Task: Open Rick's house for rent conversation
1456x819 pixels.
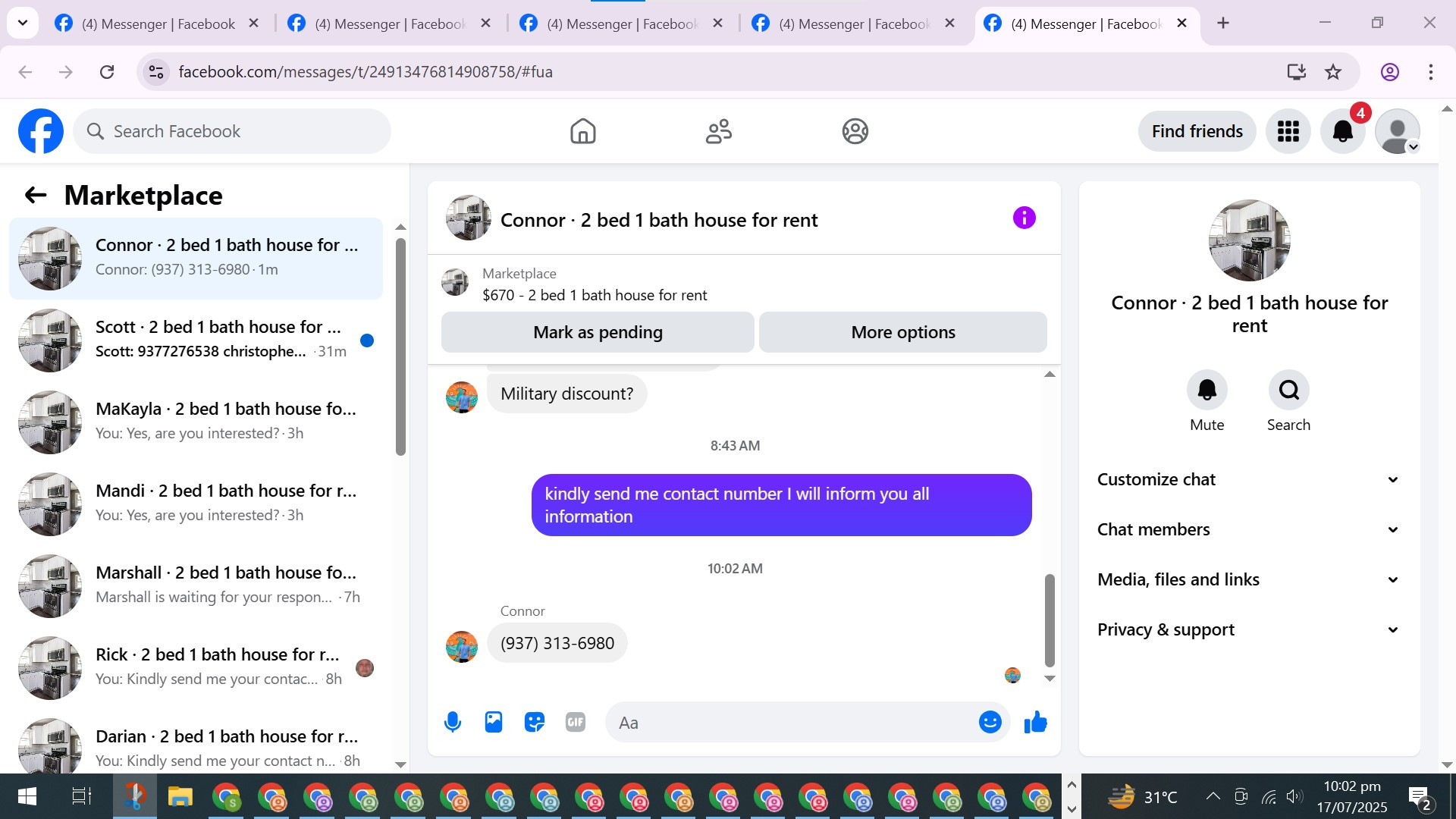Action: 196,667
